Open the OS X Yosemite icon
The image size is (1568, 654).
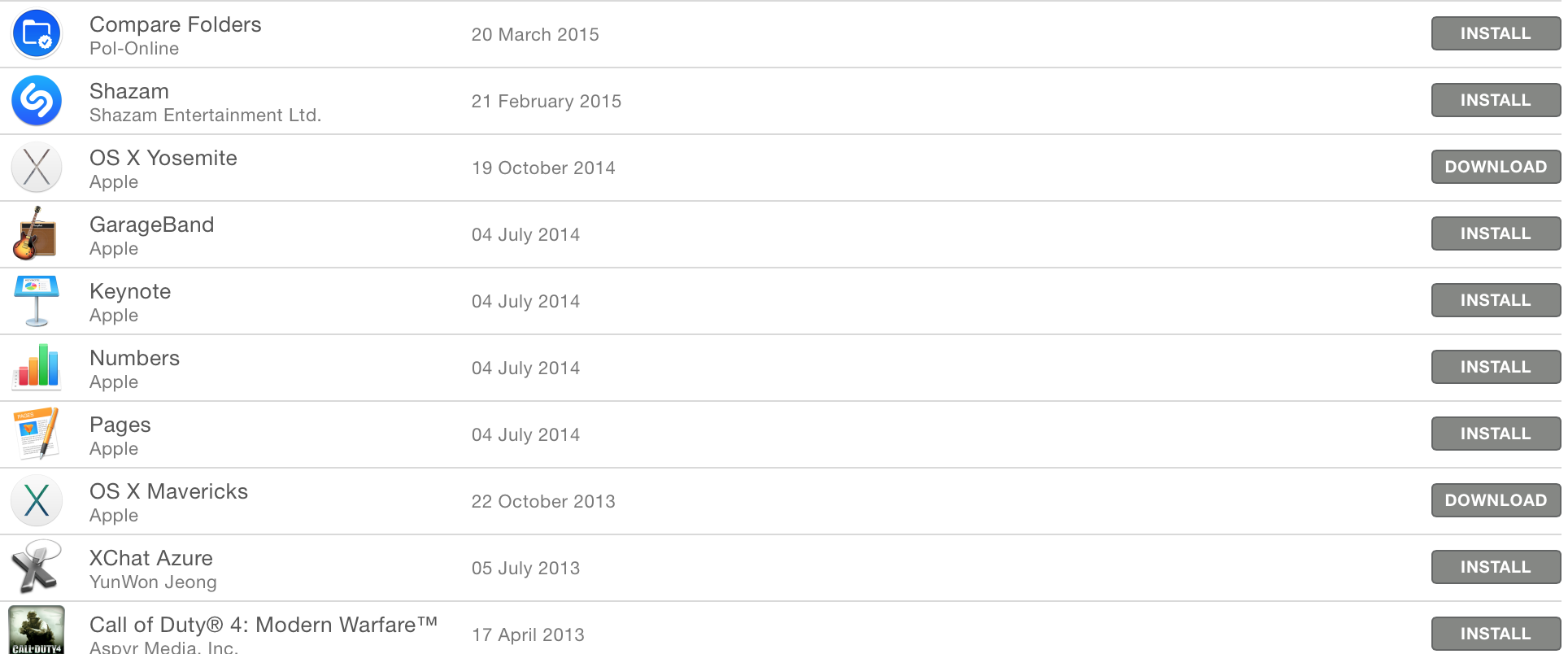37,168
